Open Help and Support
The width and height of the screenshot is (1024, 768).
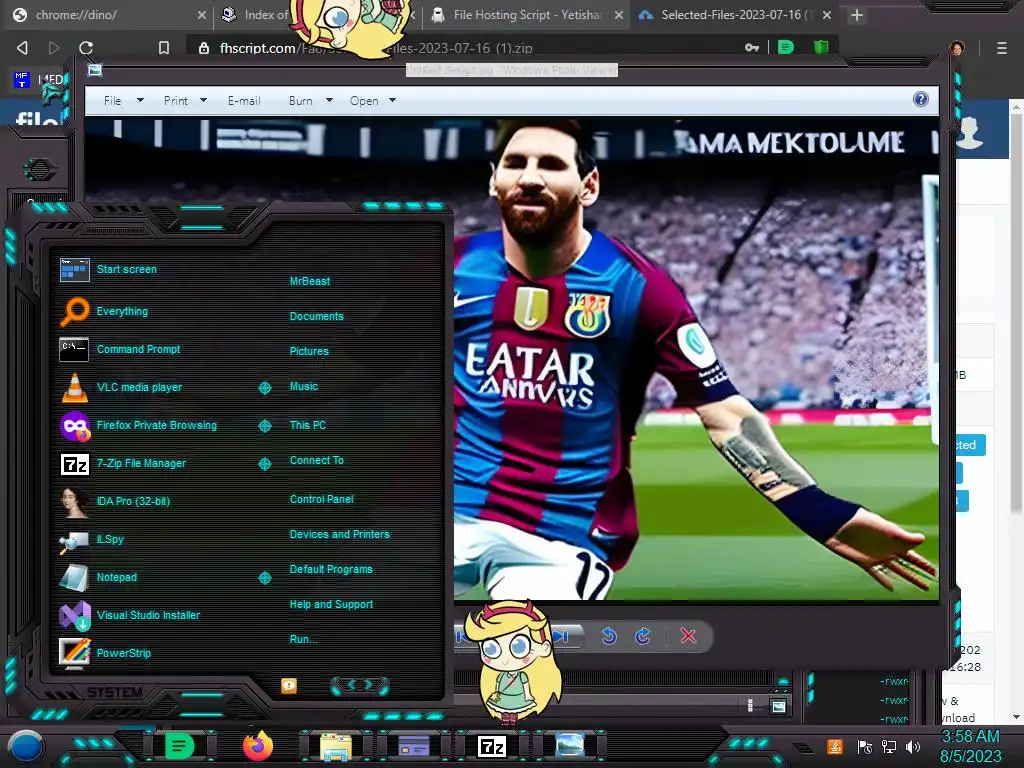(331, 604)
